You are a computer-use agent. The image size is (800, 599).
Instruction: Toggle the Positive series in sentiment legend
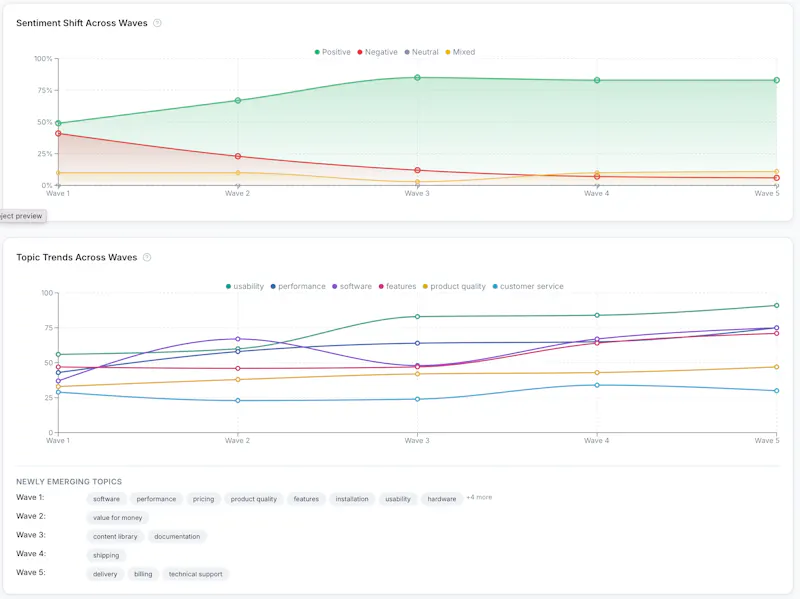pyautogui.click(x=333, y=52)
